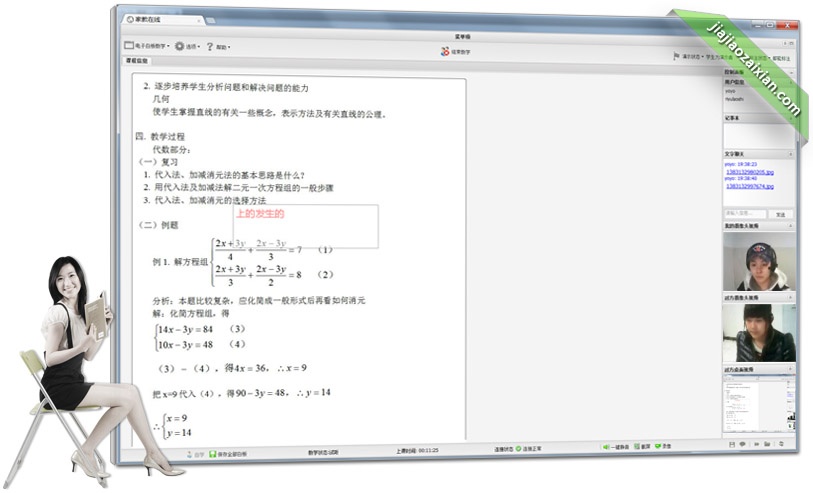Click the chat timestamp yoyo 19:38:23
This screenshot has width=813, height=493.
coord(741,164)
